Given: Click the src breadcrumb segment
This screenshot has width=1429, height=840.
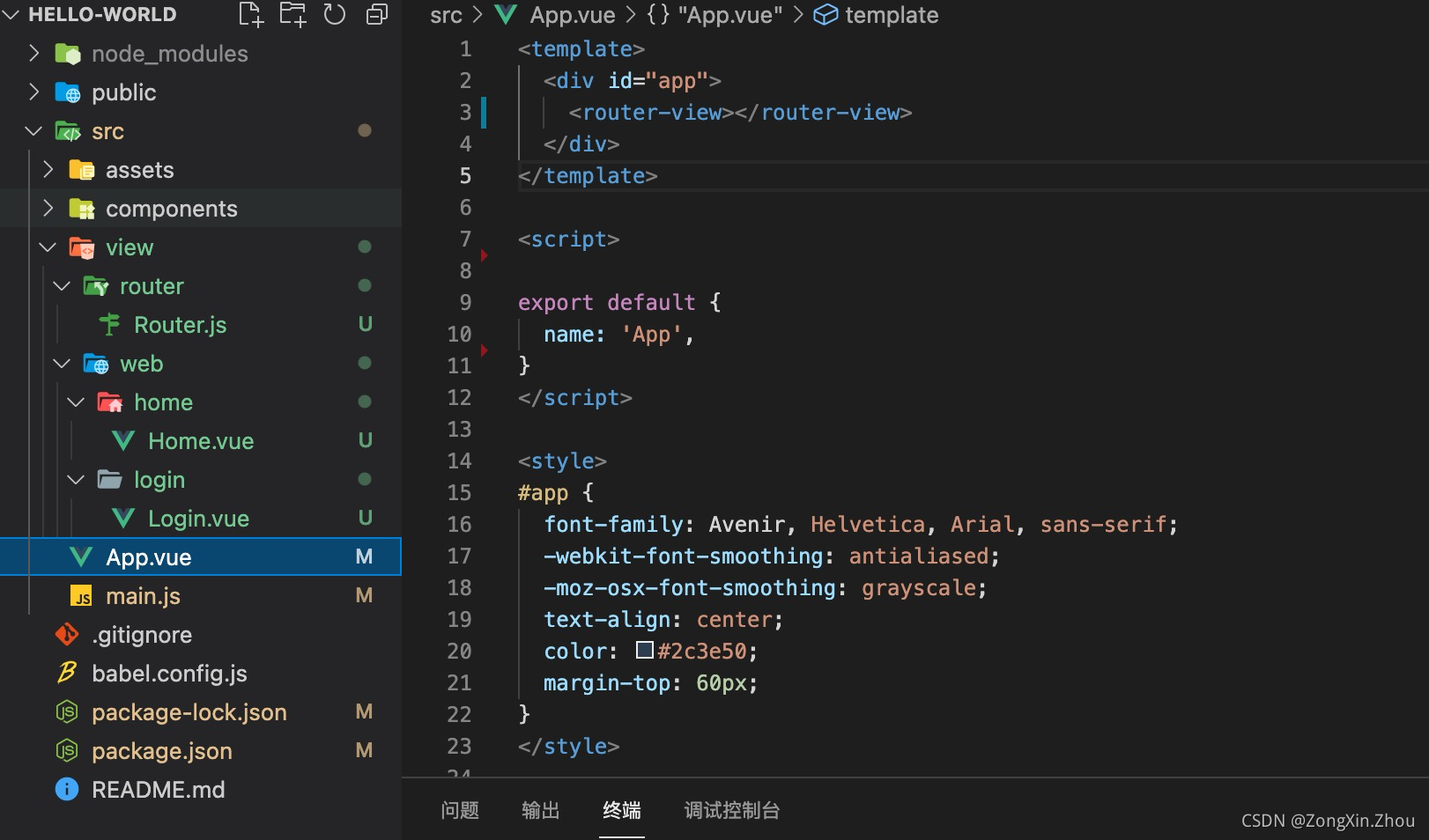Looking at the screenshot, I should tap(446, 15).
